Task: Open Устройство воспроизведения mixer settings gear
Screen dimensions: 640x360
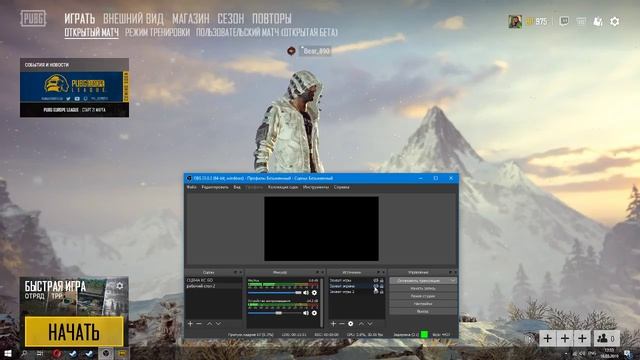Action: (x=314, y=313)
